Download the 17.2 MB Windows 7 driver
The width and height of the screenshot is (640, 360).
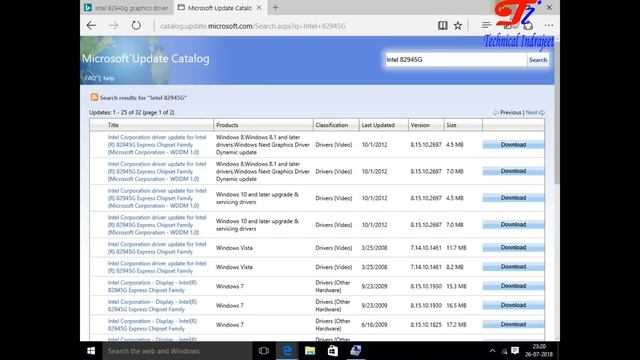pos(513,324)
